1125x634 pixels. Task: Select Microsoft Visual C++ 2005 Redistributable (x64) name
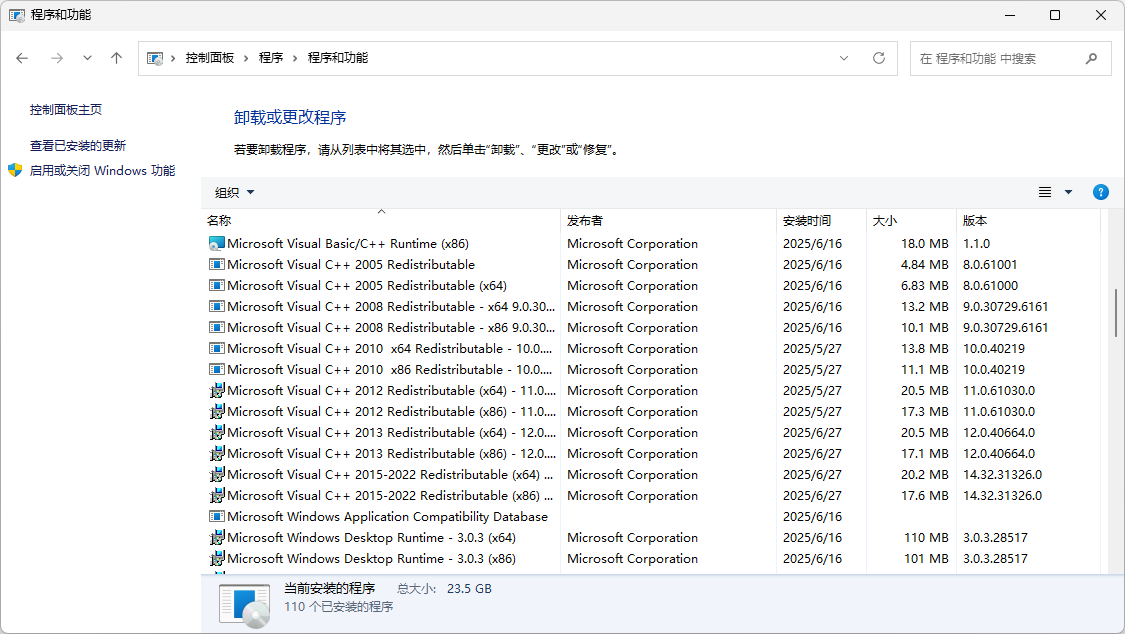coord(367,285)
